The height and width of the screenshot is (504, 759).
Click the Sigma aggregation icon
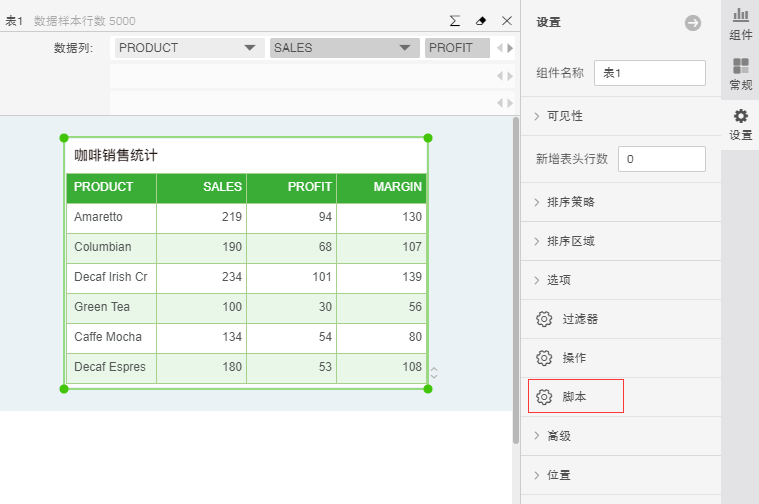pos(455,20)
